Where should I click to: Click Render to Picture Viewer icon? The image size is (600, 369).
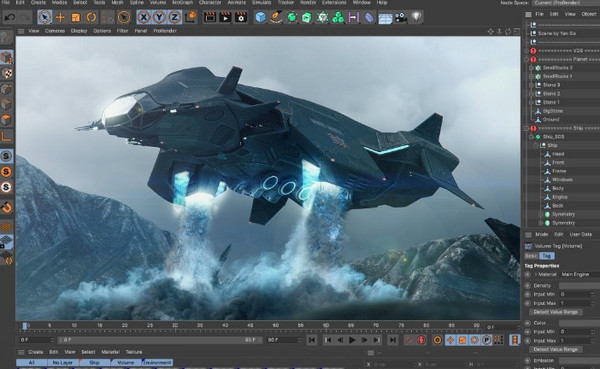point(225,17)
